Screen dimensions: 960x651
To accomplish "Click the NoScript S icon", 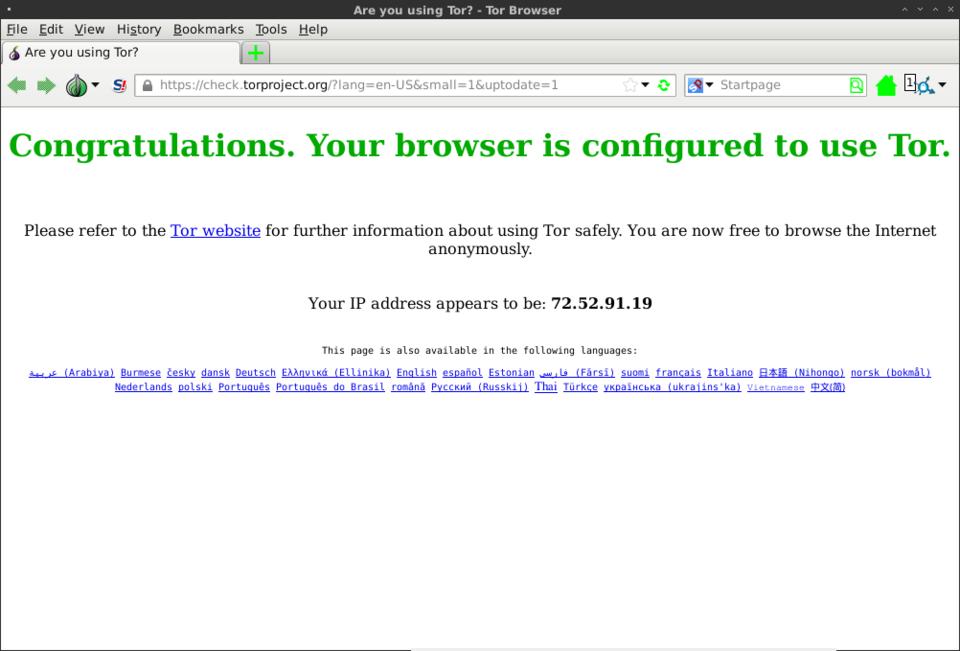I will [x=120, y=86].
